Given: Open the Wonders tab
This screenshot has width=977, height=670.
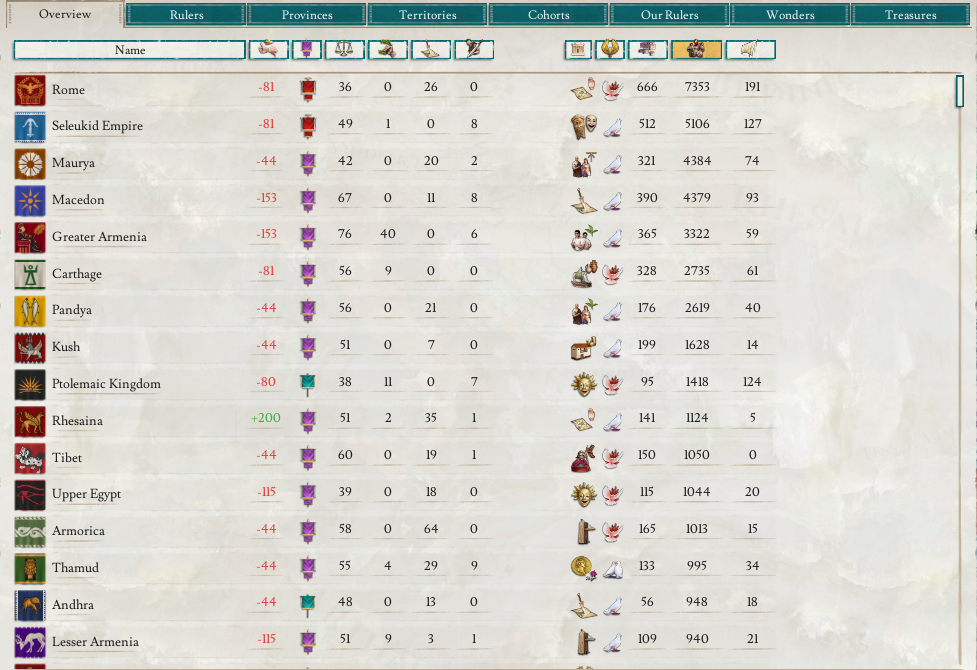Looking at the screenshot, I should pyautogui.click(x=790, y=14).
